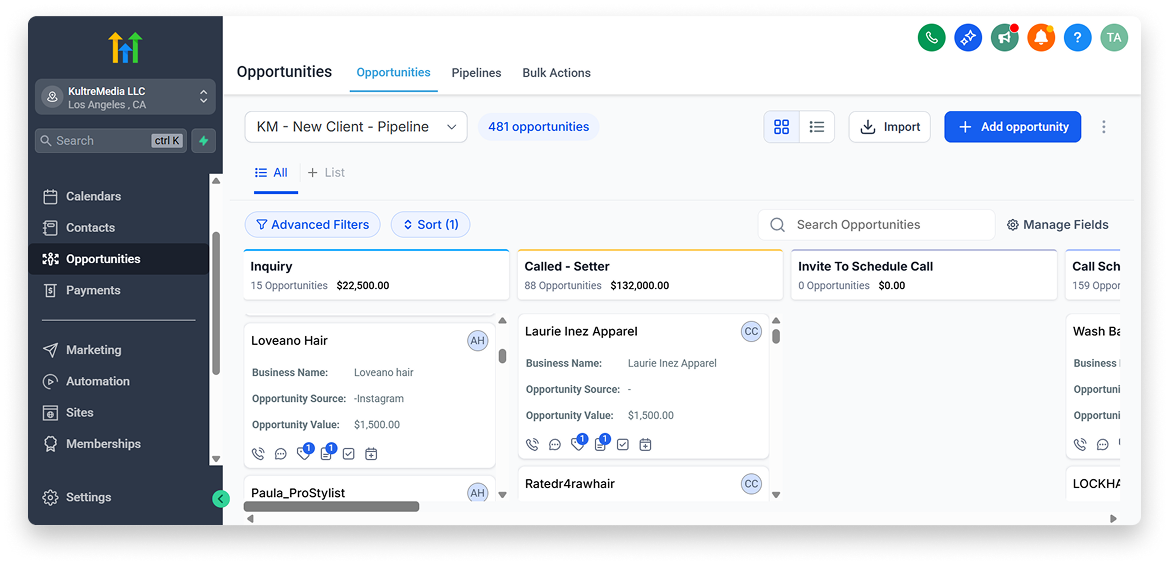
Task: Click the Import button
Action: (x=890, y=127)
